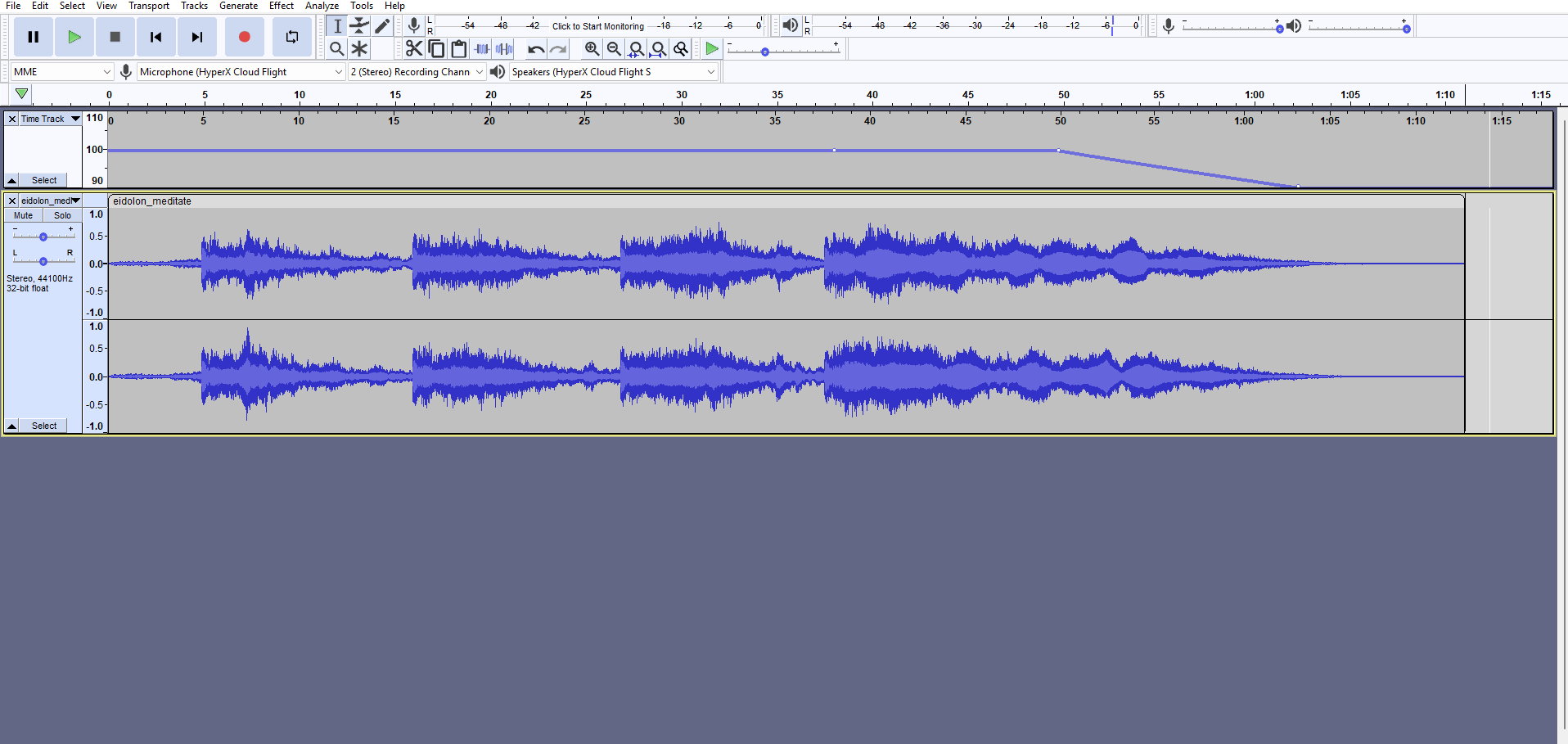Image resolution: width=1568 pixels, height=744 pixels.
Task: Open the MME audio host dropdown
Action: tap(62, 72)
